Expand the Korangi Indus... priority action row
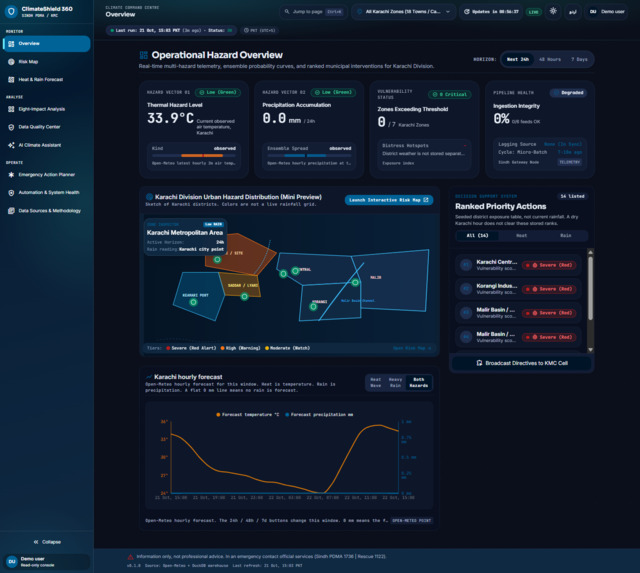This screenshot has height=573, width=640. [x=518, y=289]
